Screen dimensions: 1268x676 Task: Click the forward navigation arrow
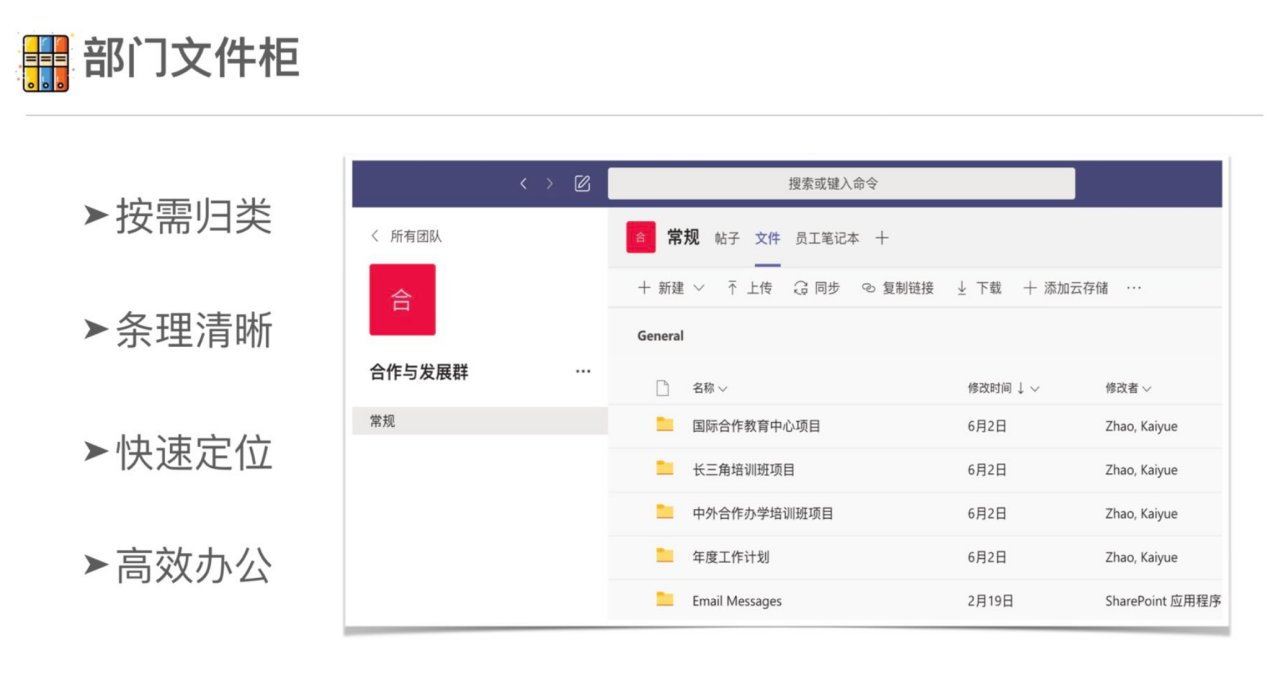tap(549, 184)
